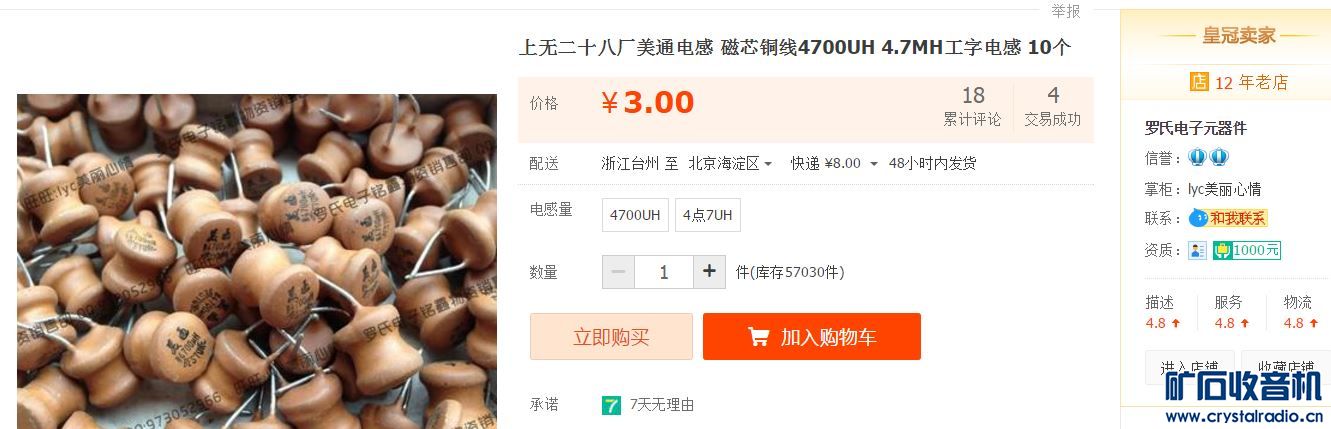Decrease quantity with the minus button

pos(618,271)
